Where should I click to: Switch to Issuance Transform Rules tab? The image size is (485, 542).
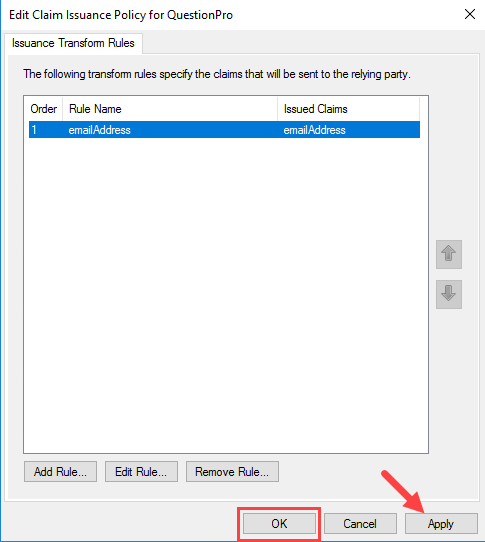tap(73, 43)
